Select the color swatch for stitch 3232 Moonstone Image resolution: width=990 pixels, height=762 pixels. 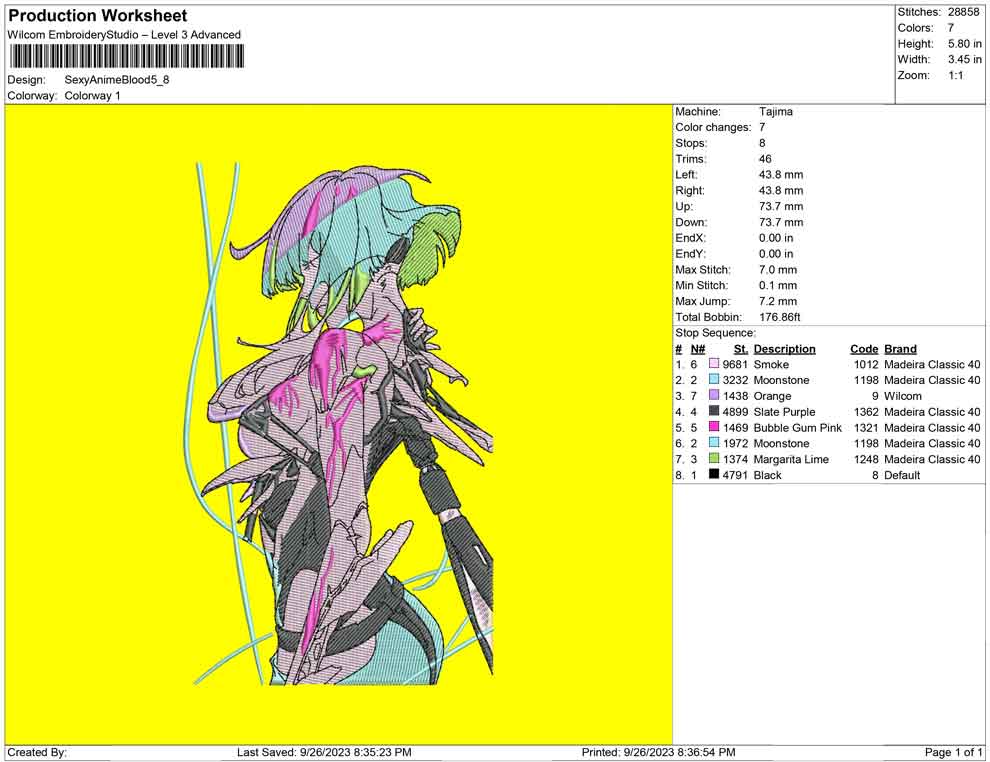point(714,380)
